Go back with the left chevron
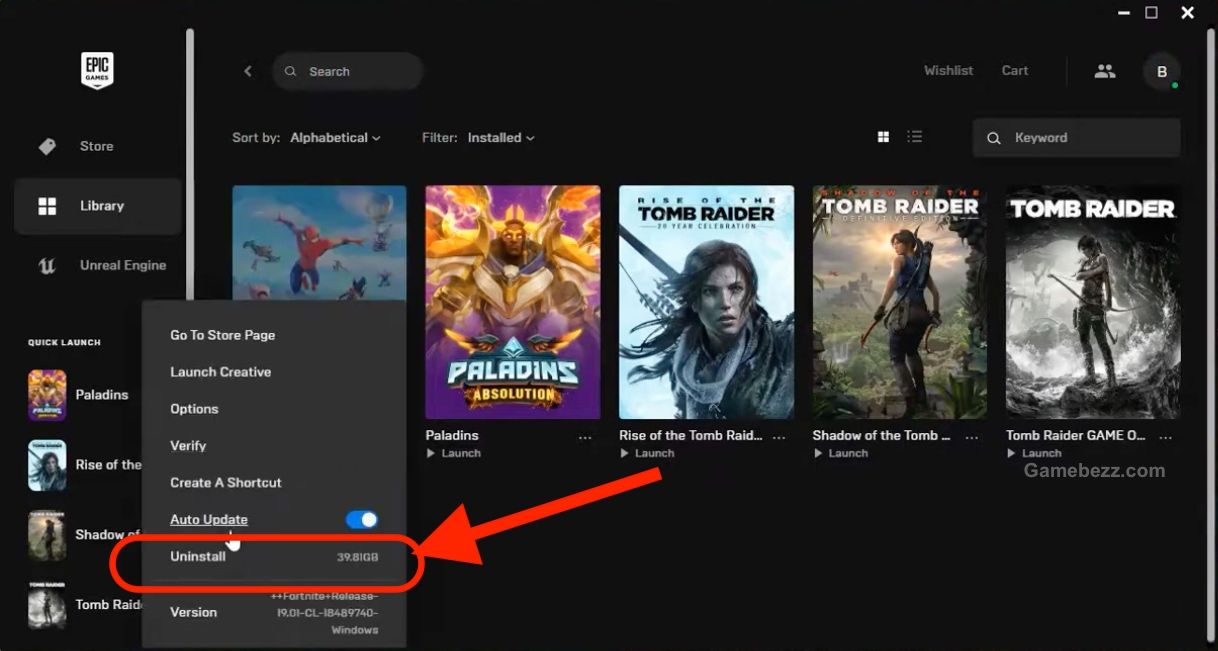The height and width of the screenshot is (651, 1218). pyautogui.click(x=248, y=71)
